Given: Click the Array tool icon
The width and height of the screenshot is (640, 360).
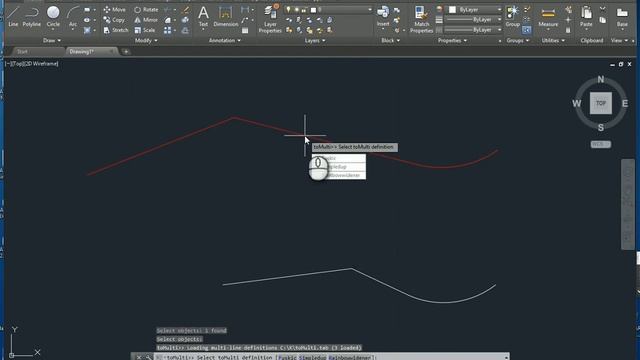Looking at the screenshot, I should click(168, 30).
